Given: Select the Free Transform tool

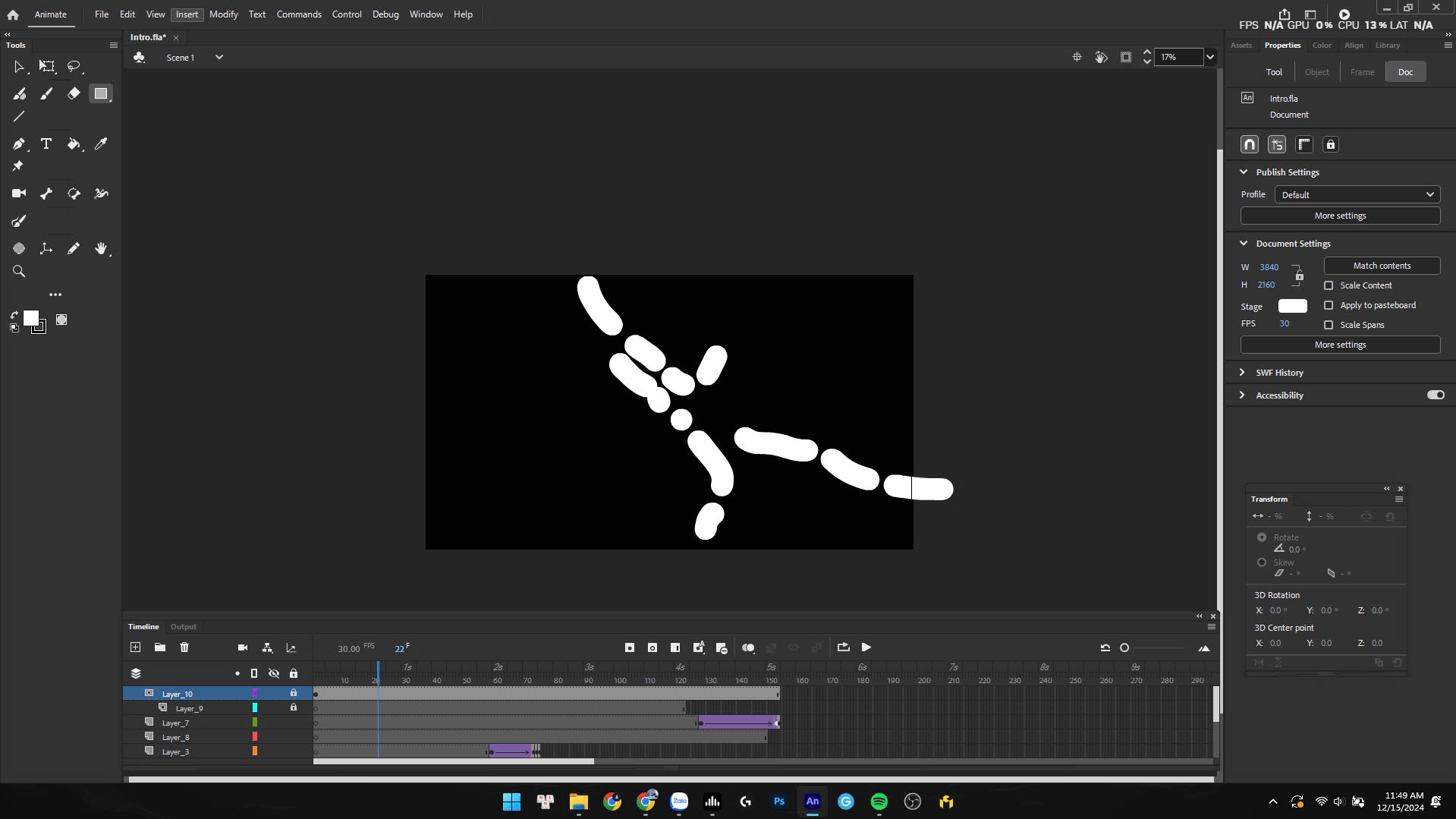Looking at the screenshot, I should pyautogui.click(x=47, y=67).
